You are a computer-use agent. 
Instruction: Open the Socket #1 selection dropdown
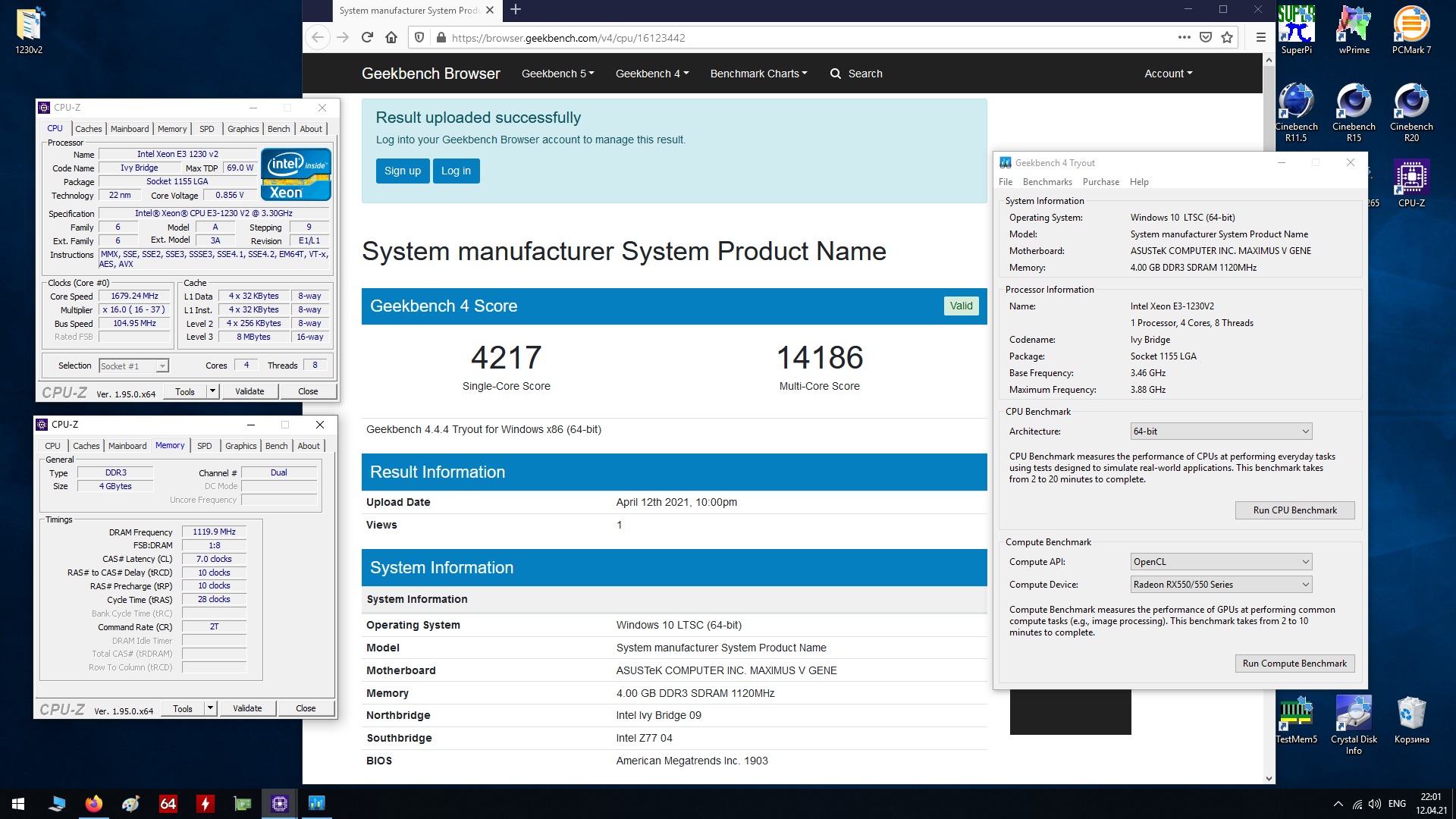pyautogui.click(x=133, y=366)
